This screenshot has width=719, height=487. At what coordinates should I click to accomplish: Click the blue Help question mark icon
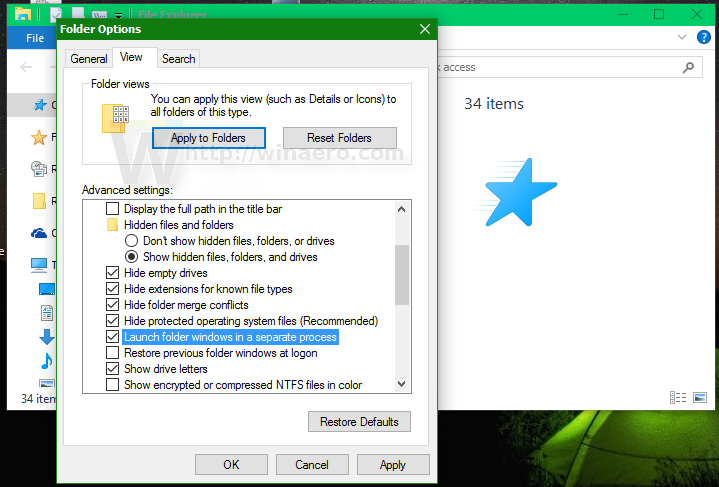(x=704, y=38)
